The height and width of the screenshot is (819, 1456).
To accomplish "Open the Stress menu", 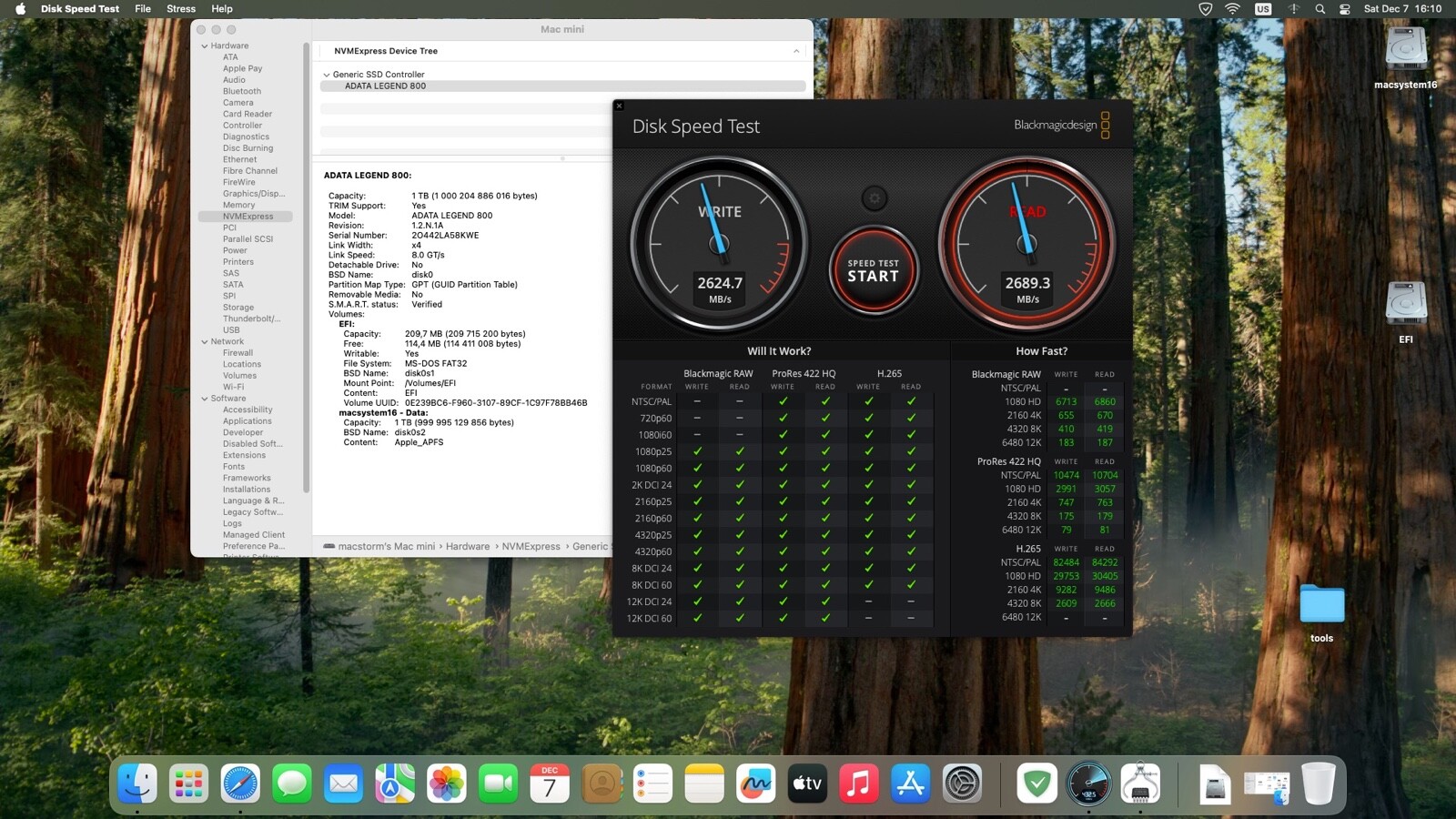I will click(181, 9).
